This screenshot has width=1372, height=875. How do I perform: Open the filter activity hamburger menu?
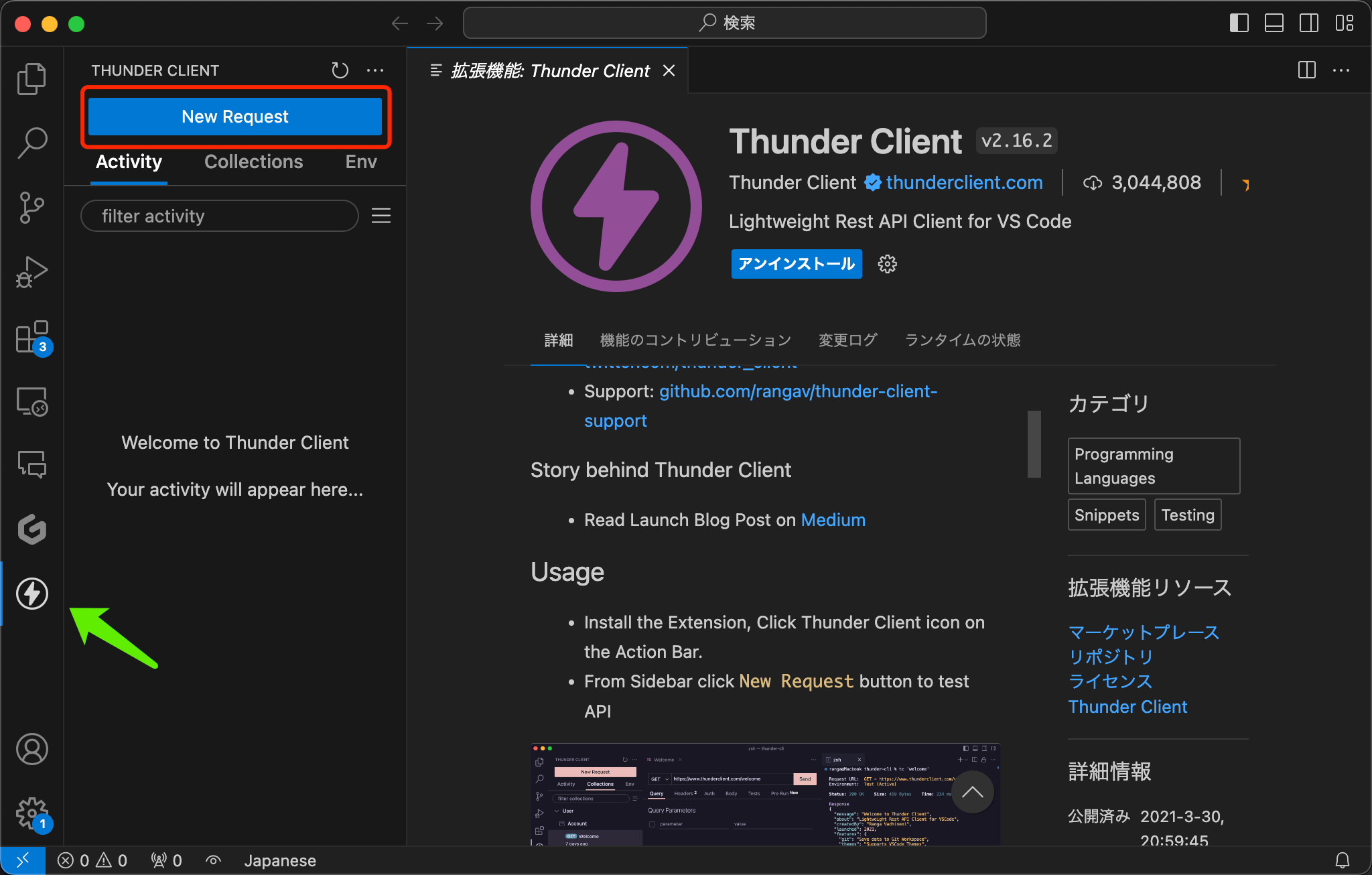pyautogui.click(x=381, y=216)
